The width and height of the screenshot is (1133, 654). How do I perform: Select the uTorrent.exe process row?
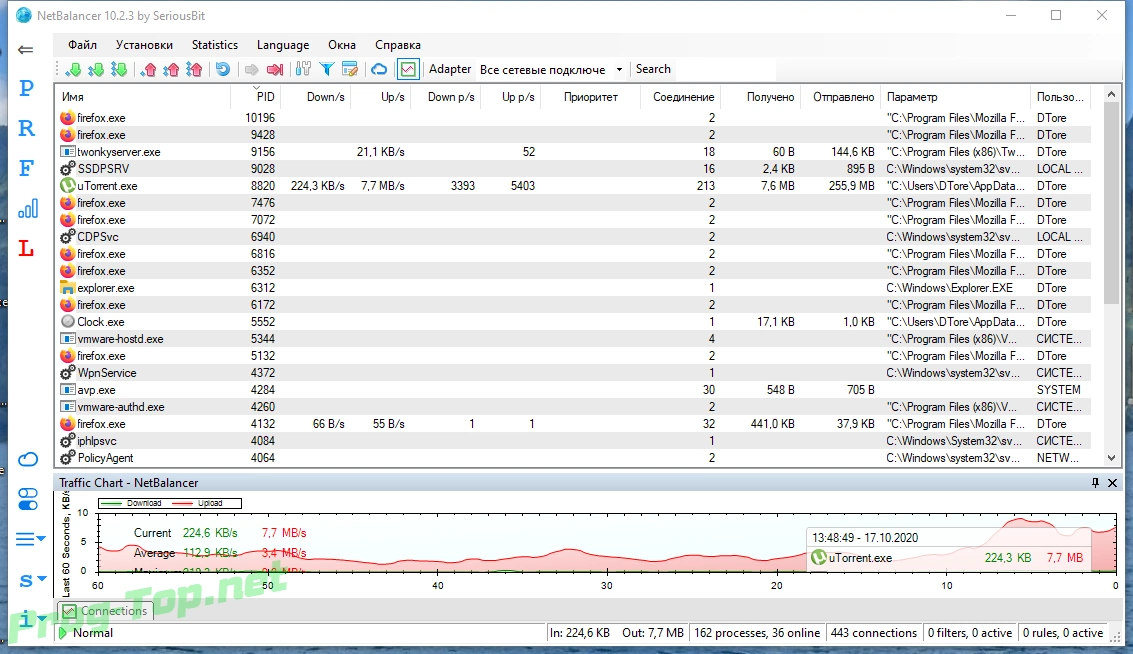coord(573,186)
